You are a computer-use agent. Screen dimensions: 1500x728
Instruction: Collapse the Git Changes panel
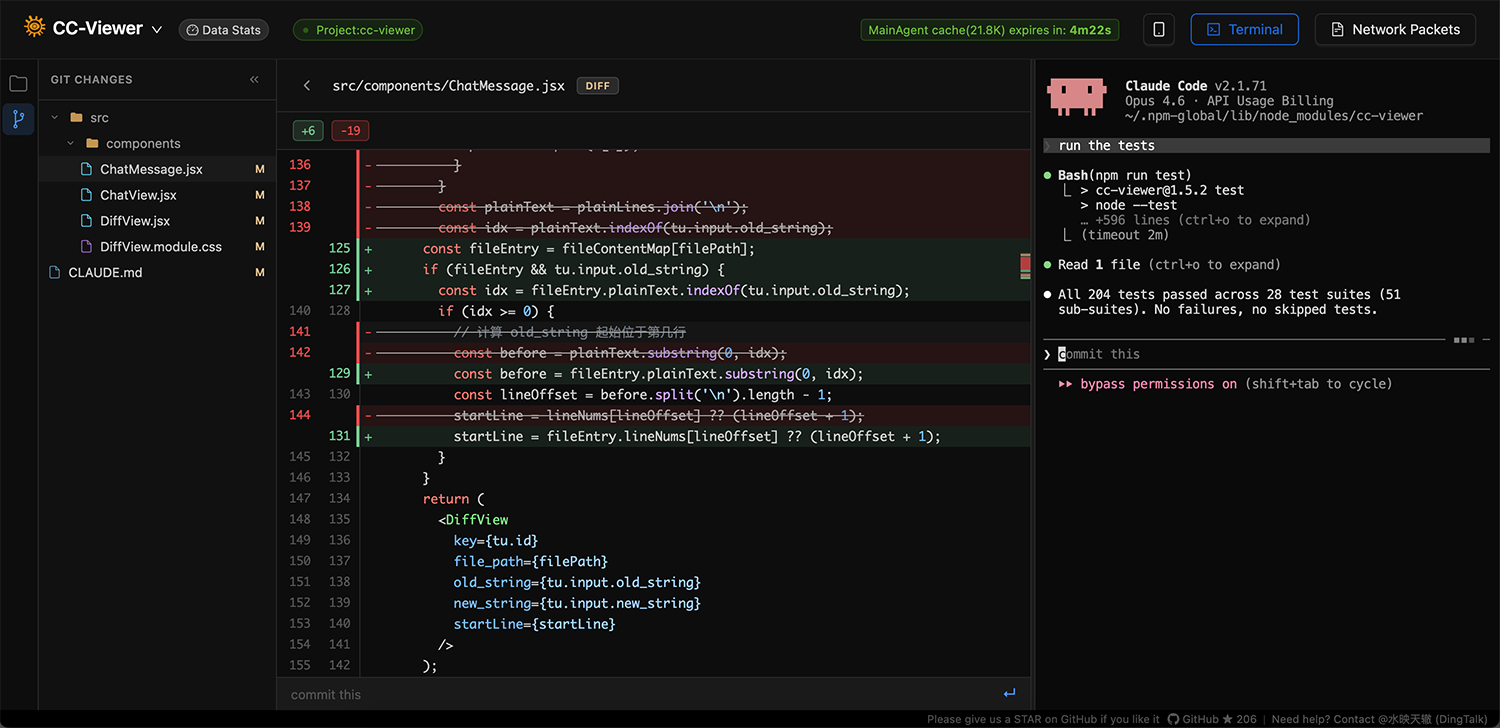(x=254, y=80)
